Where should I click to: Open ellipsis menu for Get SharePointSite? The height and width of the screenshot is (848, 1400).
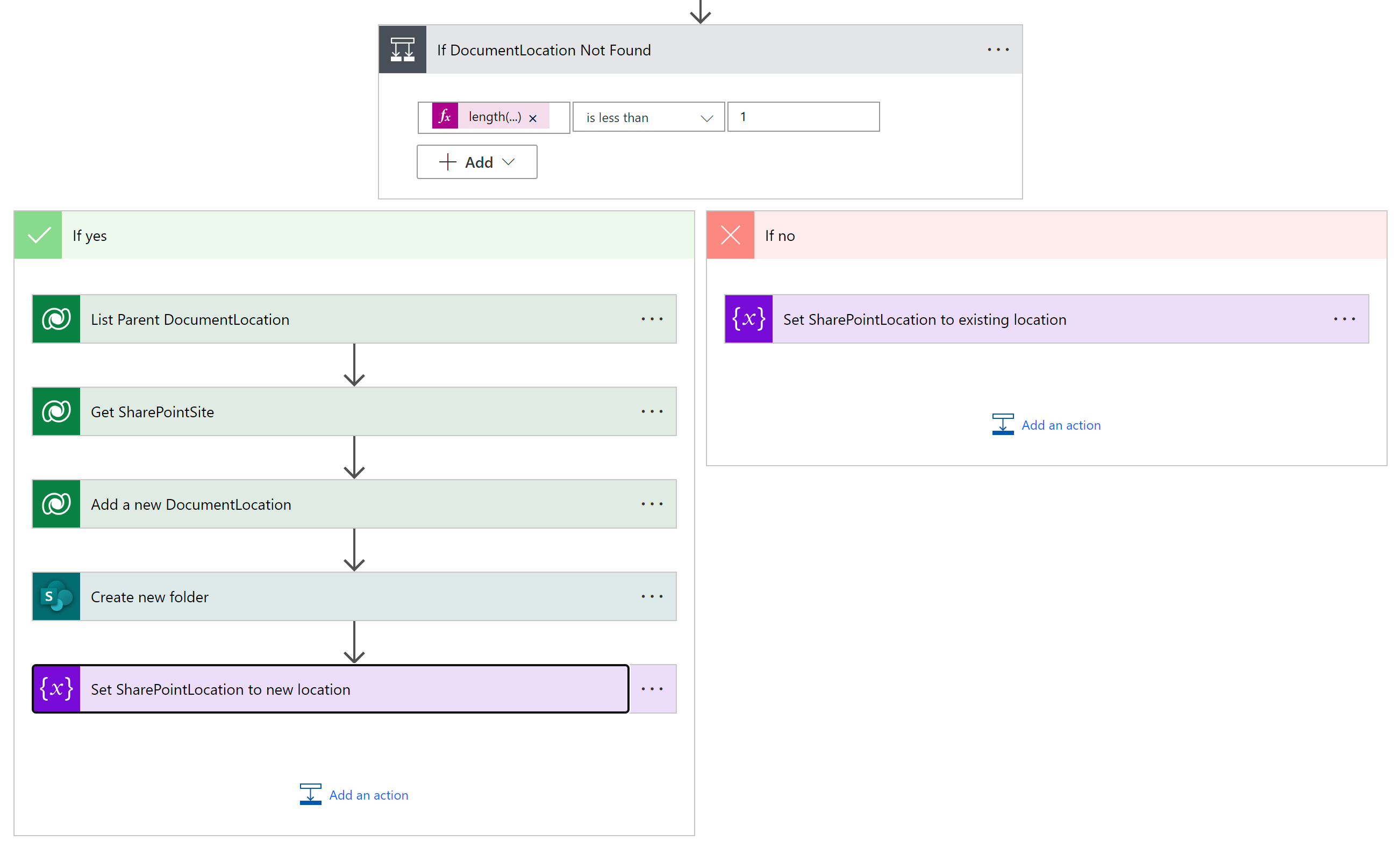[x=652, y=411]
